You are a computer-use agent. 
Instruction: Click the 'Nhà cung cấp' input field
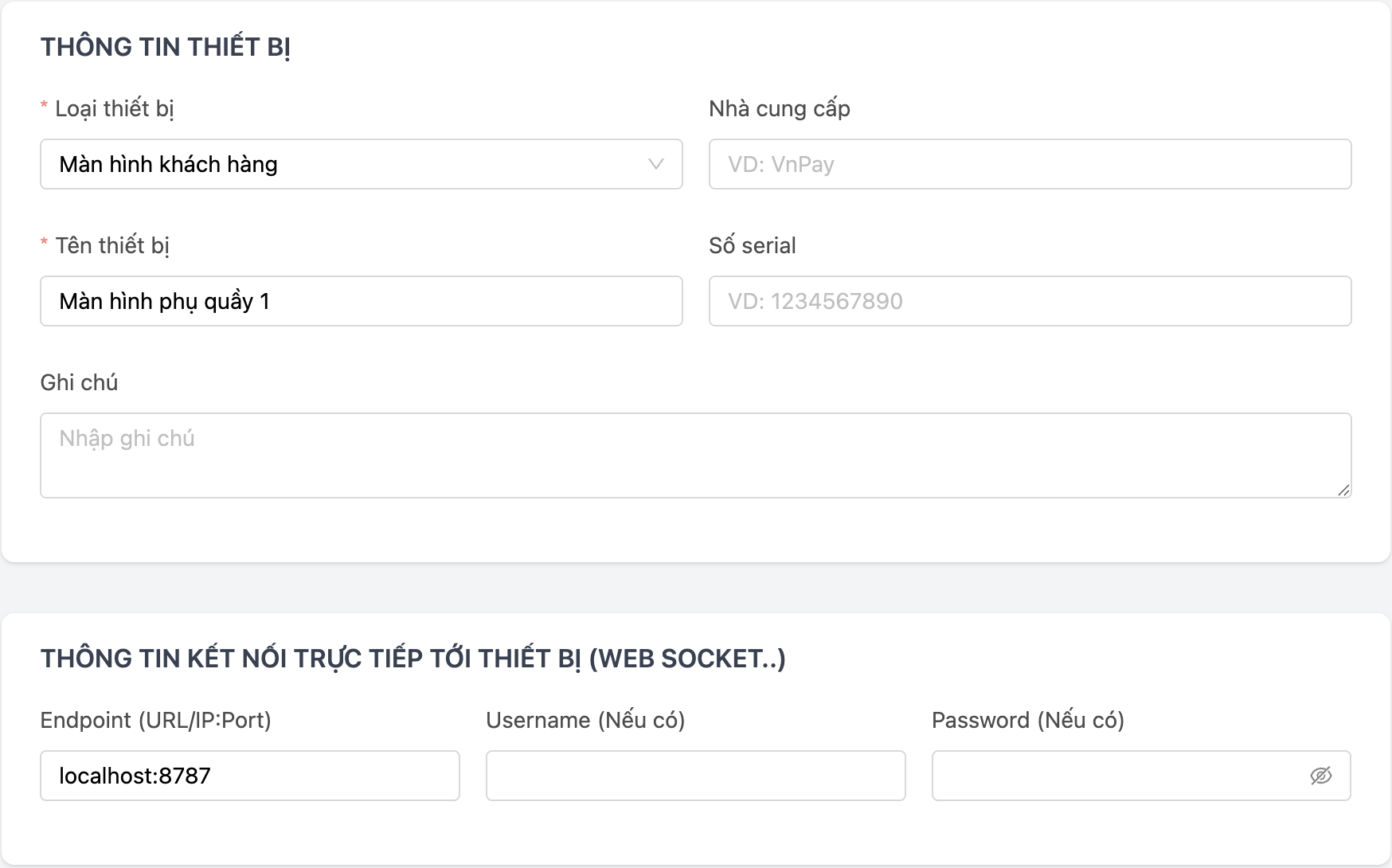pos(1029,164)
